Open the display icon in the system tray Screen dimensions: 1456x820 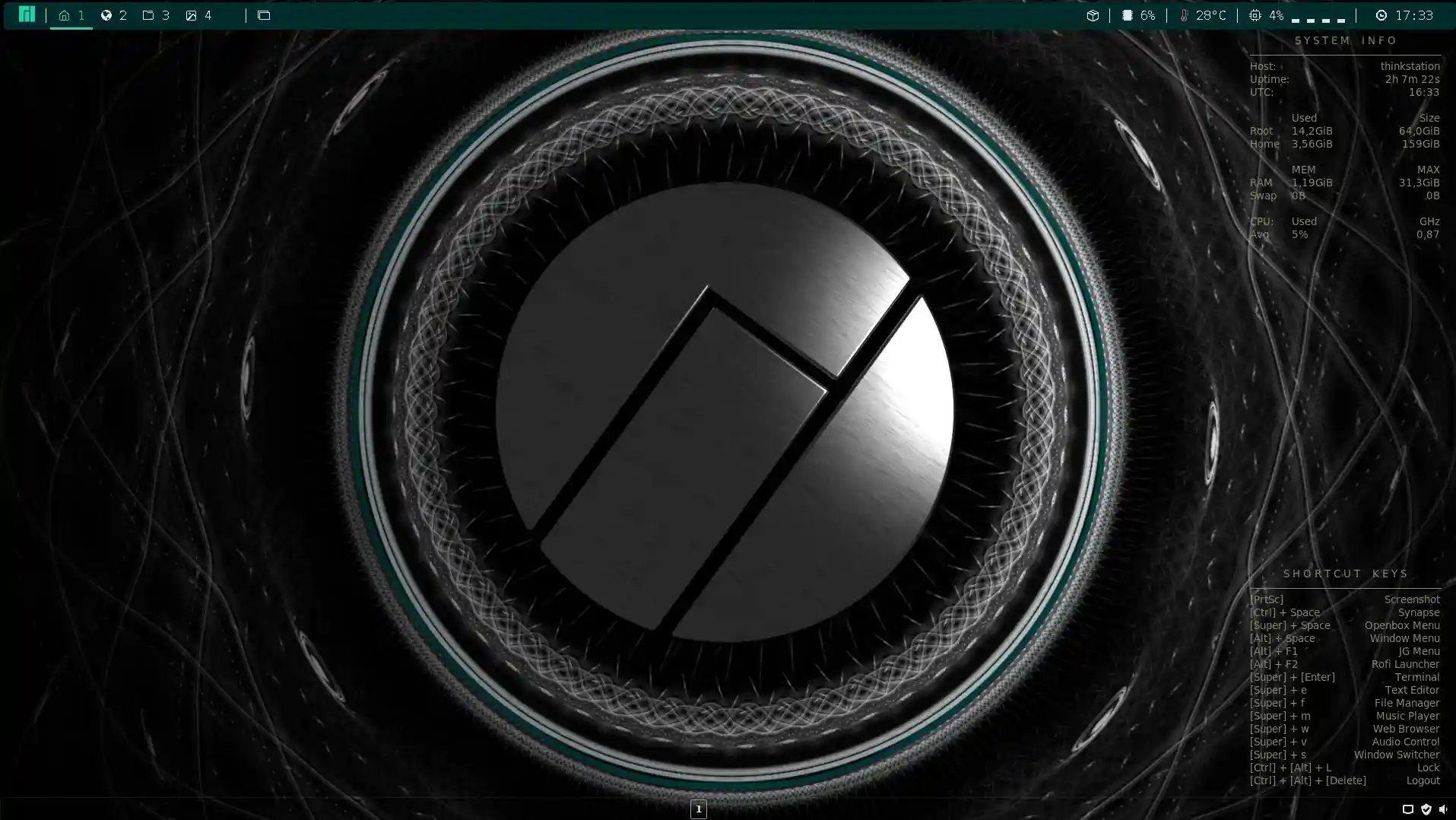1409,809
